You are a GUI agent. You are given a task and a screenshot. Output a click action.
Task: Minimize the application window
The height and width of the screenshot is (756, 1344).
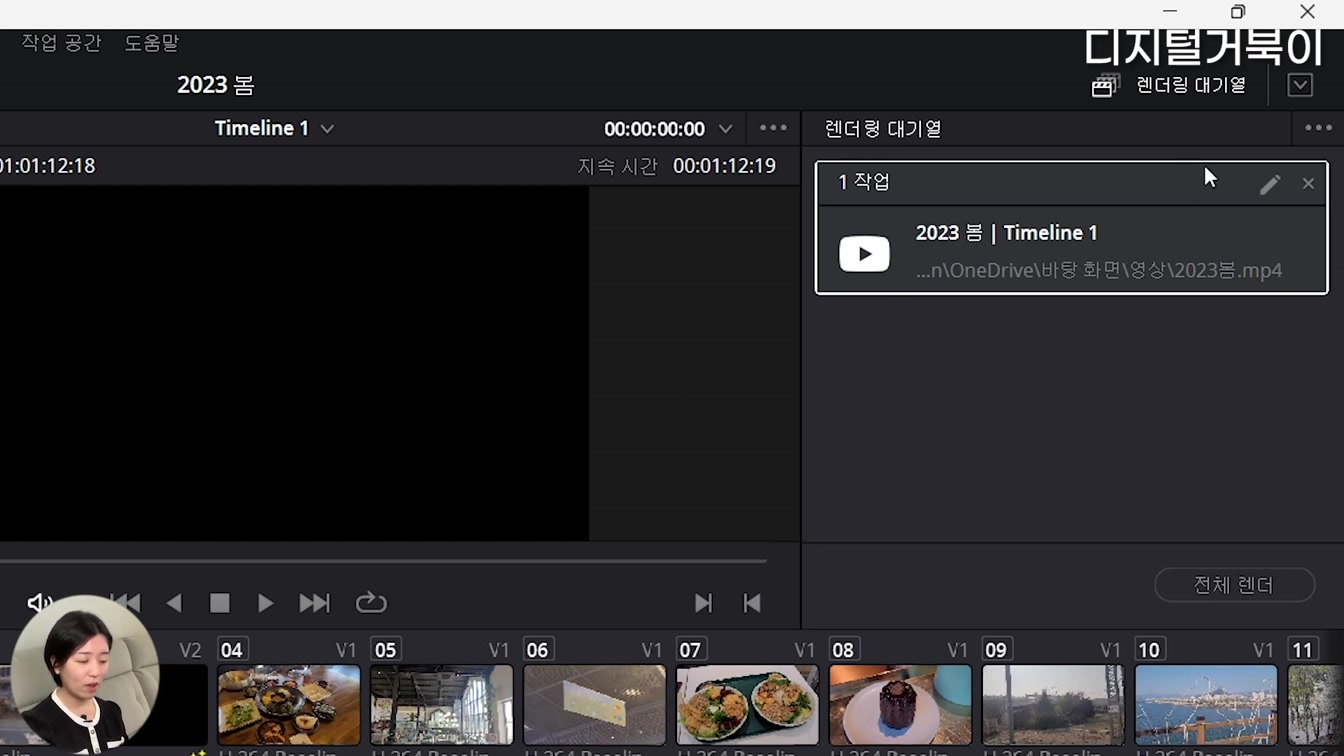pos(1170,12)
